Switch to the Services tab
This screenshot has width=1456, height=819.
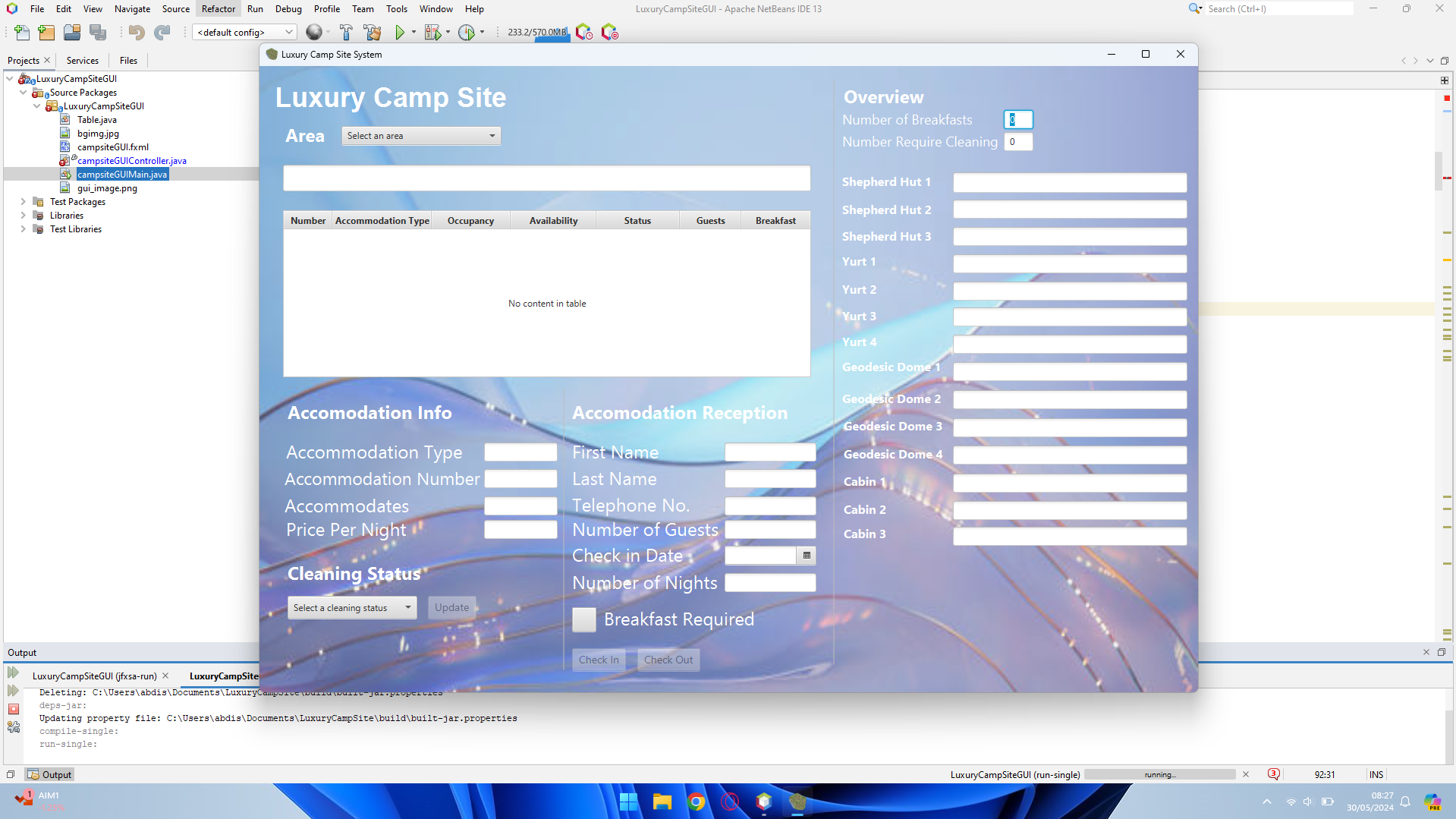[82, 61]
